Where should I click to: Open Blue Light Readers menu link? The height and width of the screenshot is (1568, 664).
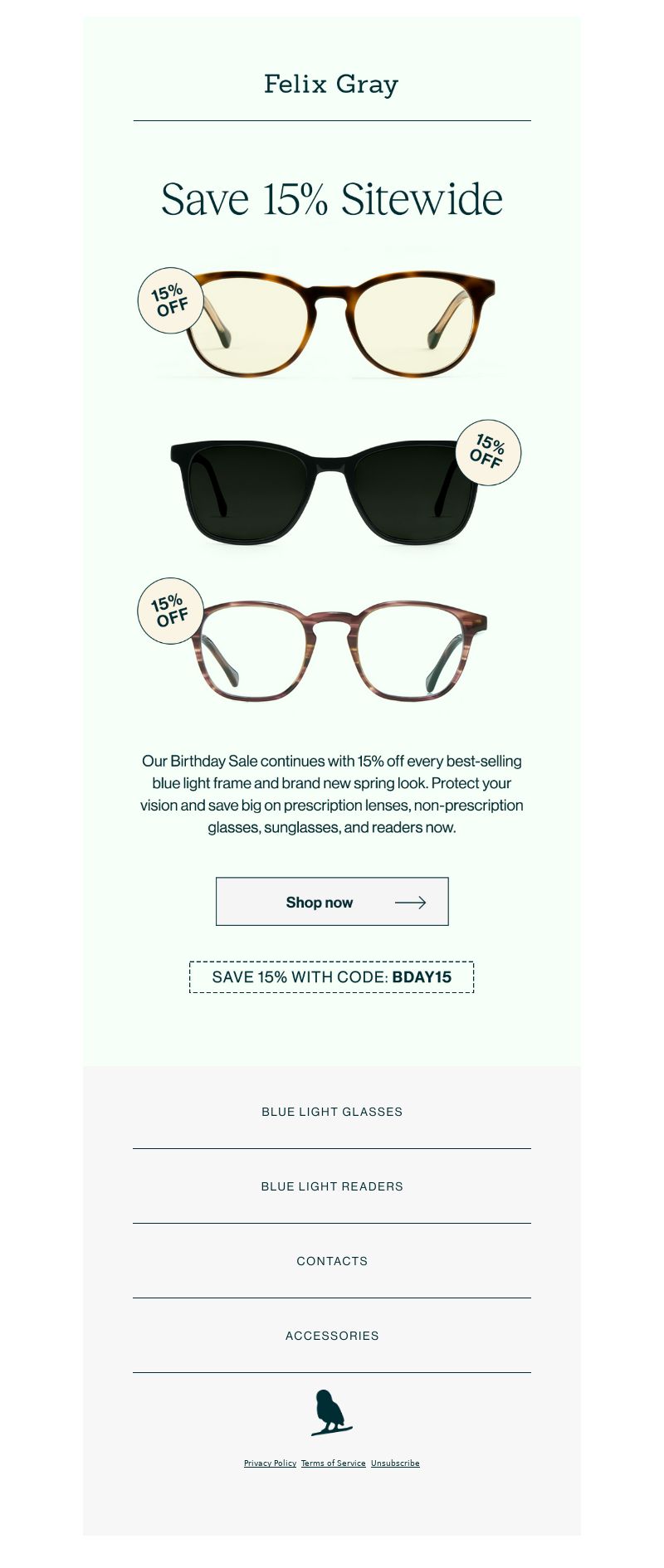tap(332, 1186)
